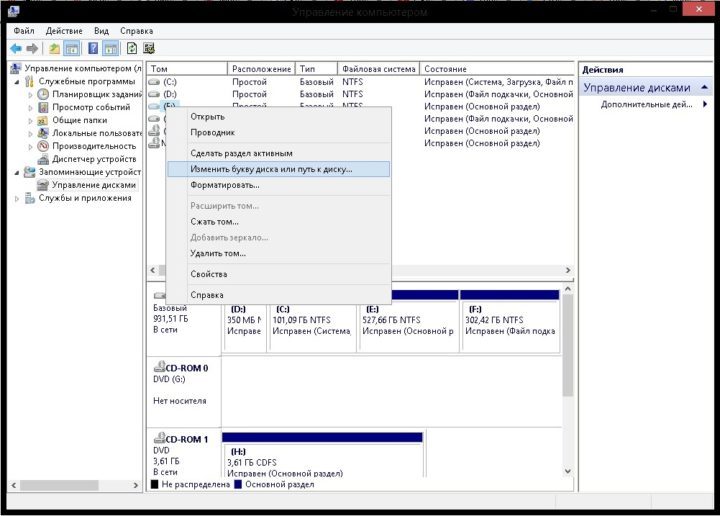Click the Управление компьютером root icon
720x516 pixels.
tap(15, 68)
